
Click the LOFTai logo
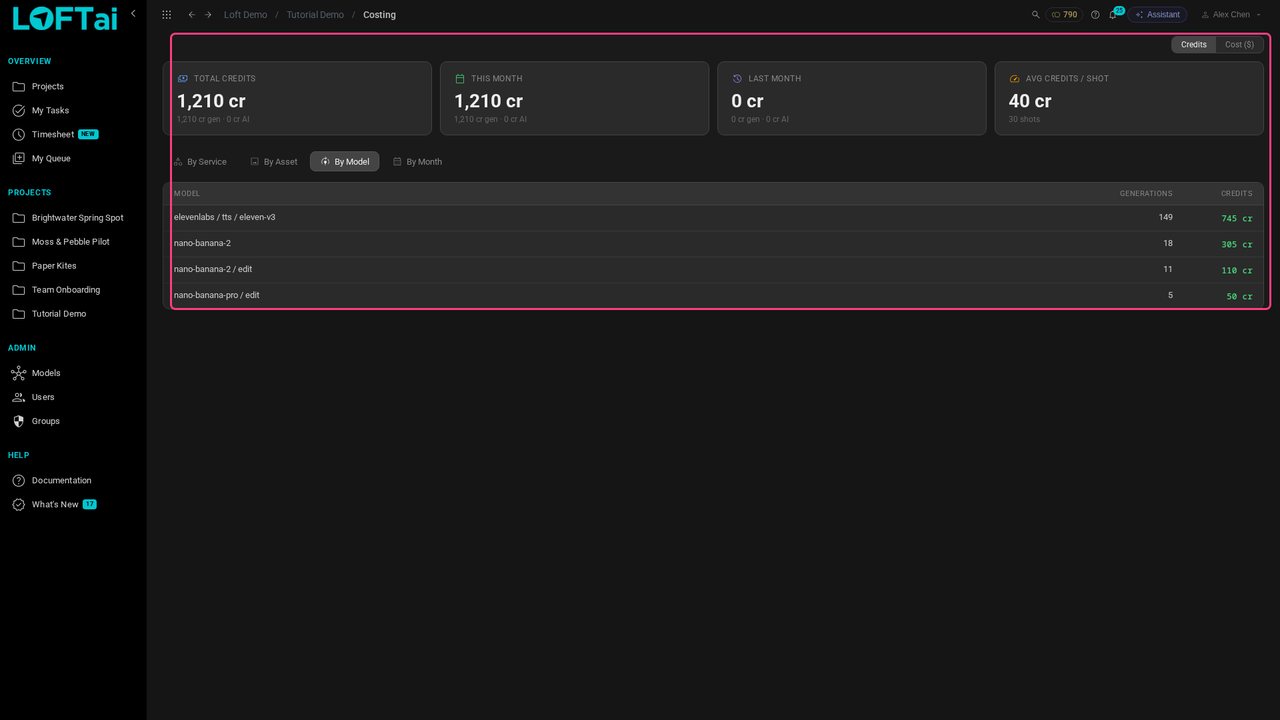64,18
